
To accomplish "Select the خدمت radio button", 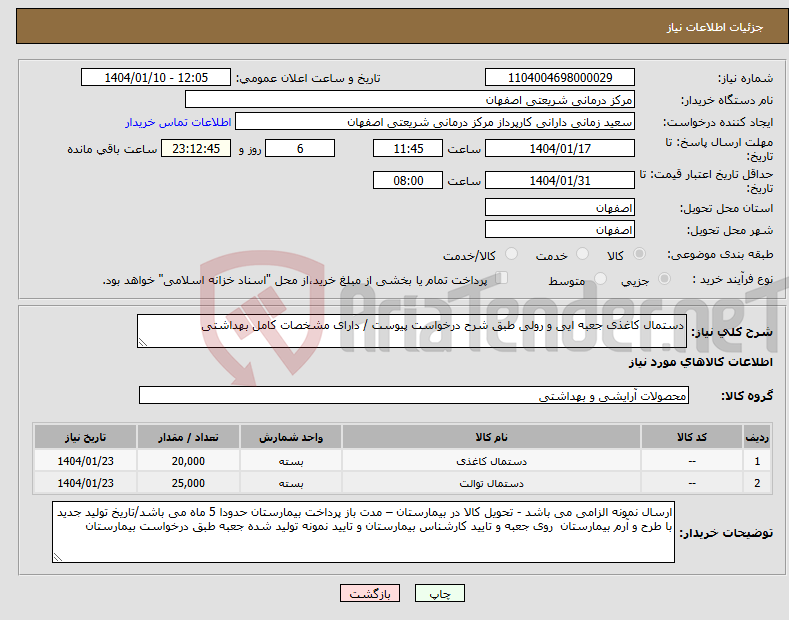I will point(582,254).
